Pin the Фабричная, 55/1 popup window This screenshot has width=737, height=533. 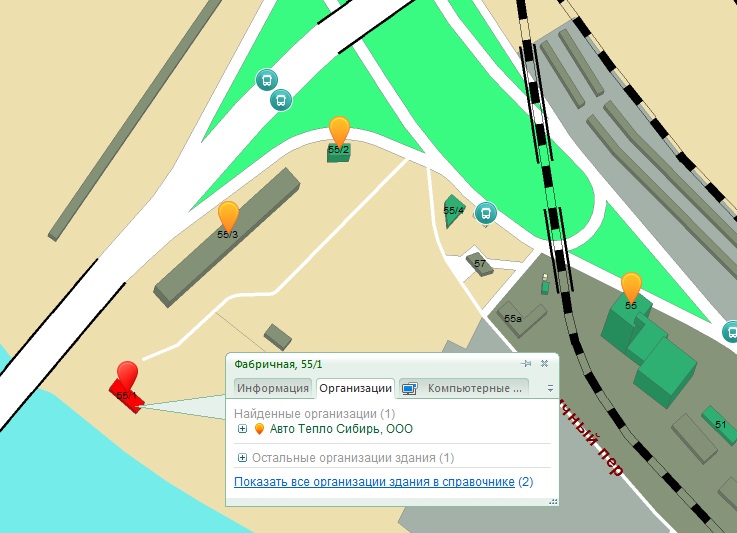(x=526, y=363)
